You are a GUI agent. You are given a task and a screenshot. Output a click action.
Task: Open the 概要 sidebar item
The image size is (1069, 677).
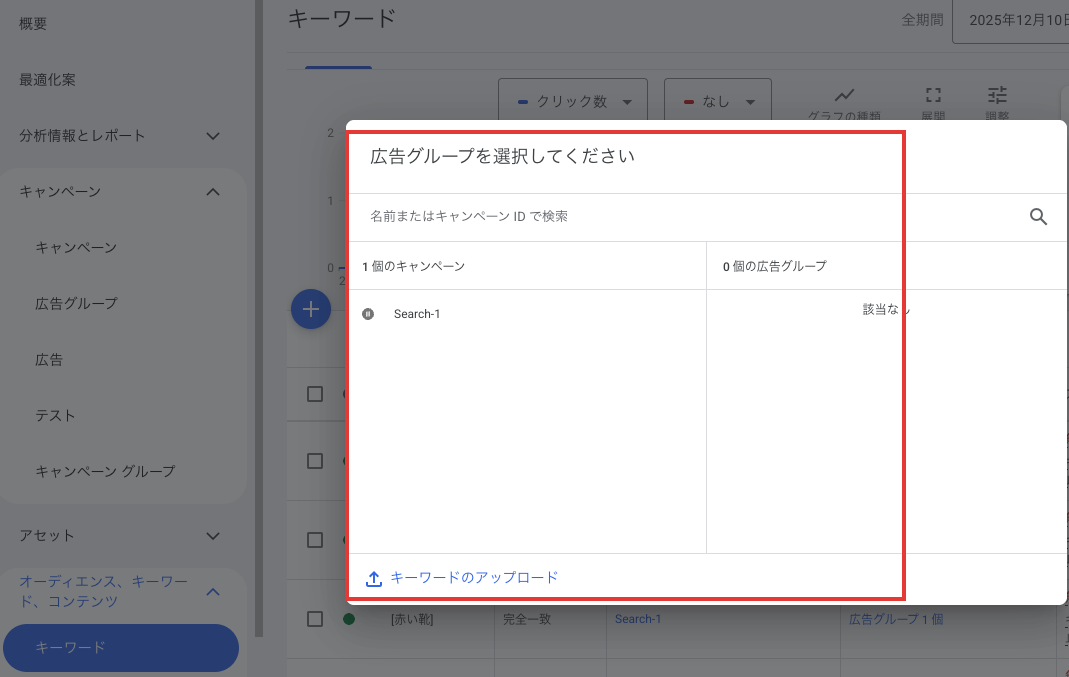pos(33,24)
